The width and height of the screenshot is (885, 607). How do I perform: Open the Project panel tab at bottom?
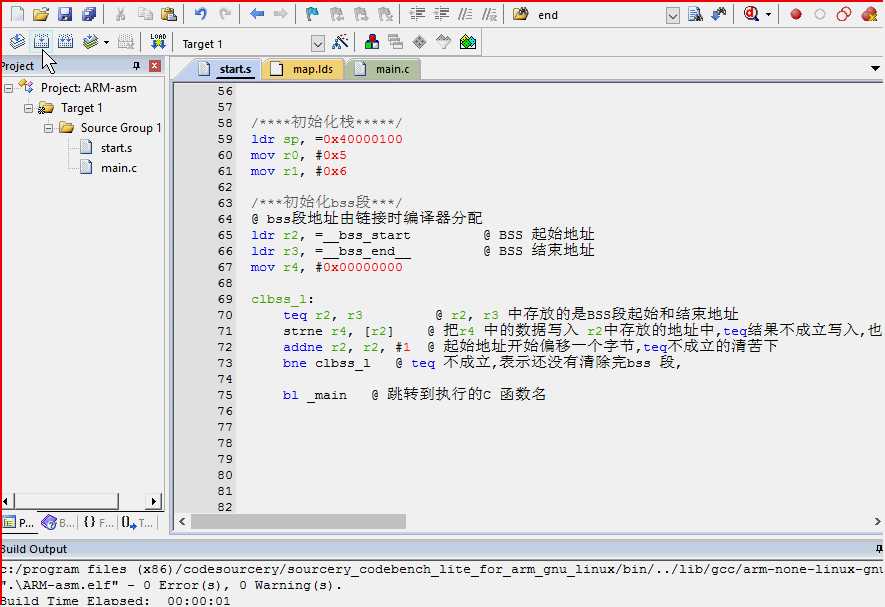(x=19, y=523)
